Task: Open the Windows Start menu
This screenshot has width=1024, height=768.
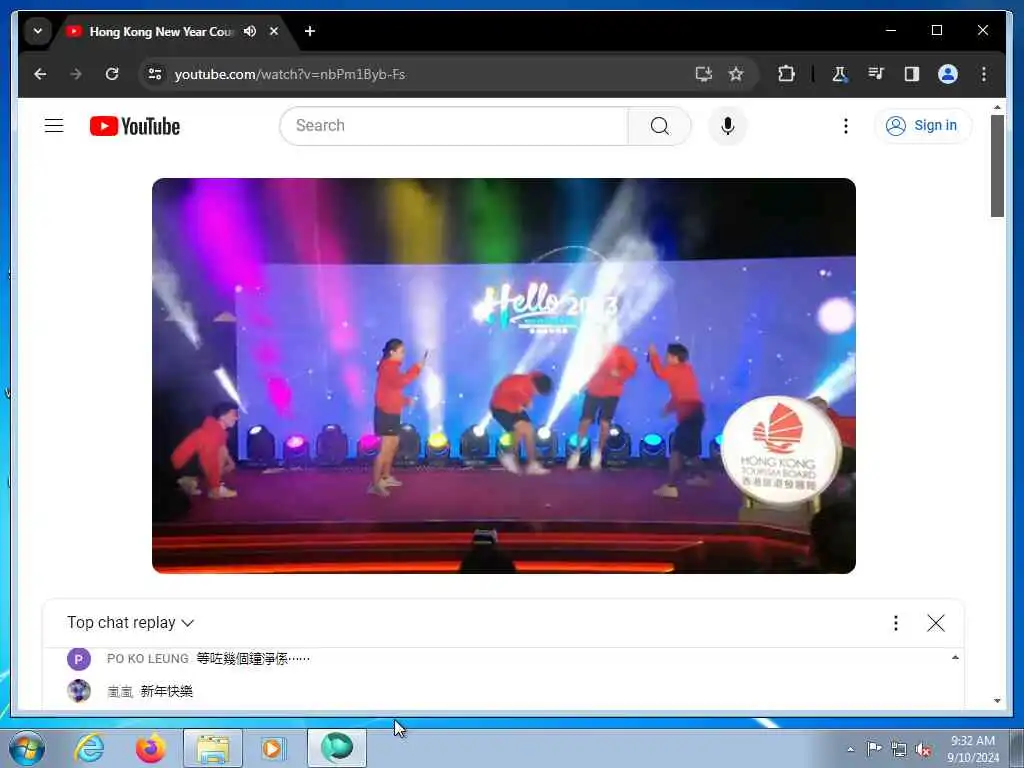Action: coord(27,748)
